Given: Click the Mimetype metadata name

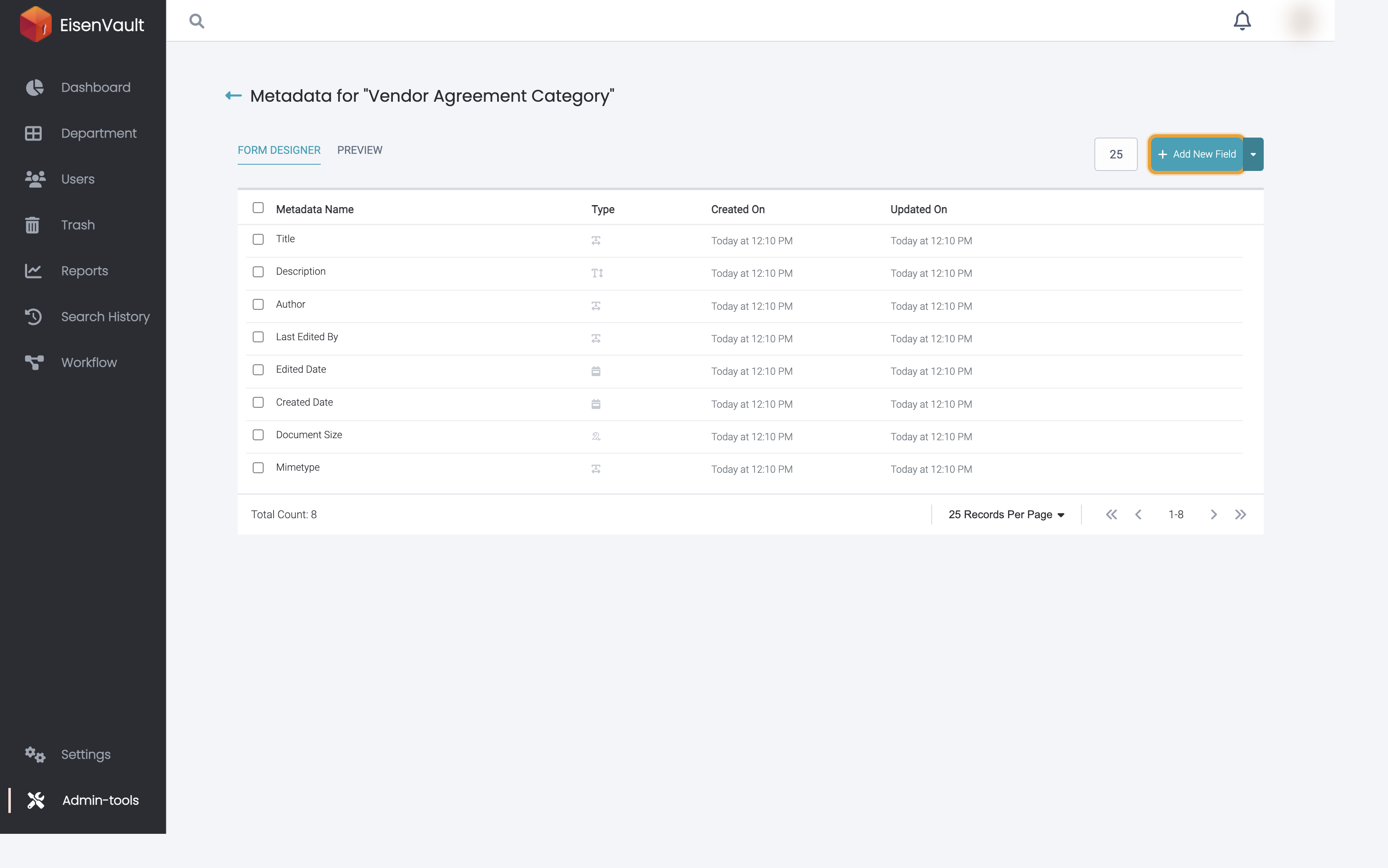Looking at the screenshot, I should (297, 468).
